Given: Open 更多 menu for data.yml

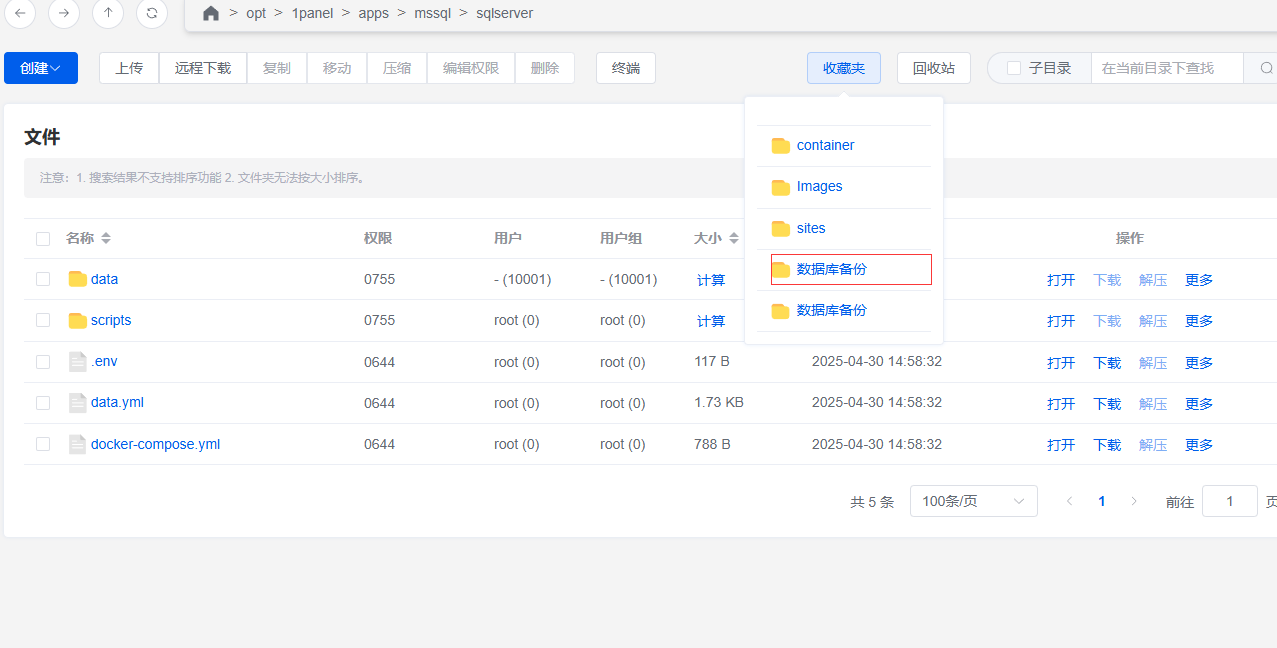Looking at the screenshot, I should (1199, 404).
